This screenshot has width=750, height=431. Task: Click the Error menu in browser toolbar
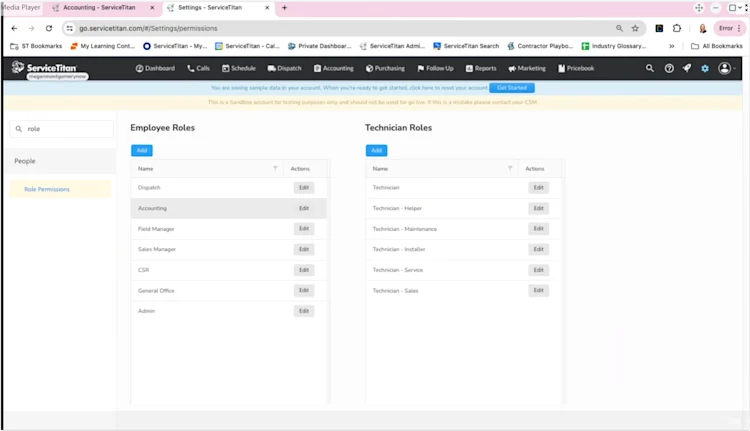tap(729, 28)
